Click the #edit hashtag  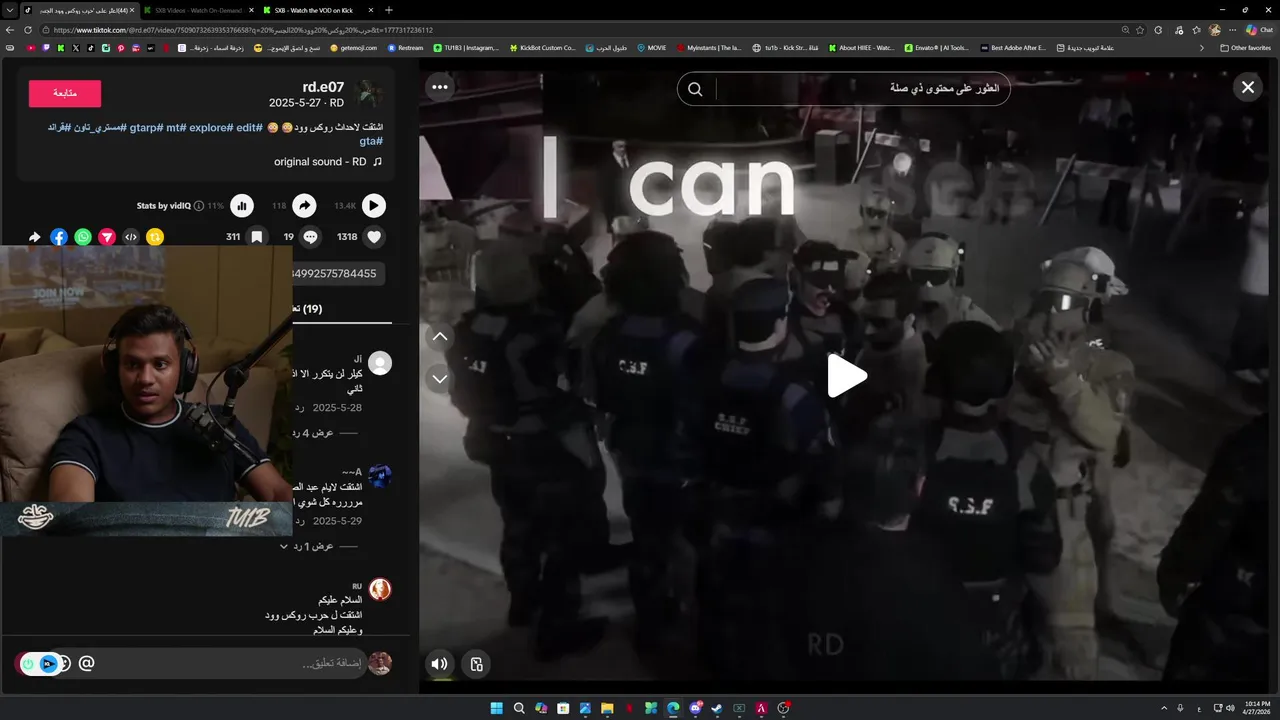(x=249, y=128)
